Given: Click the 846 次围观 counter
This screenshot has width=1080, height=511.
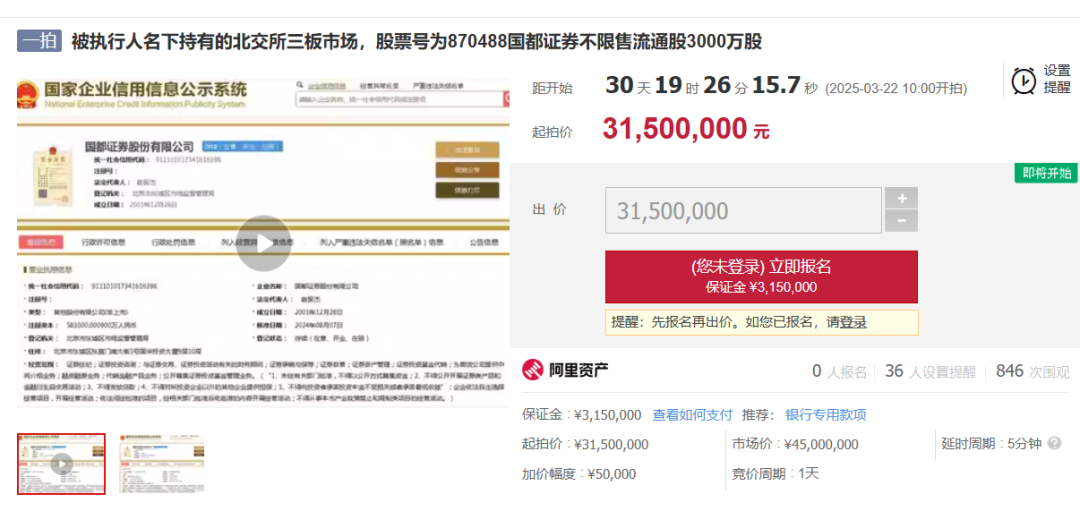Looking at the screenshot, I should tap(1032, 372).
